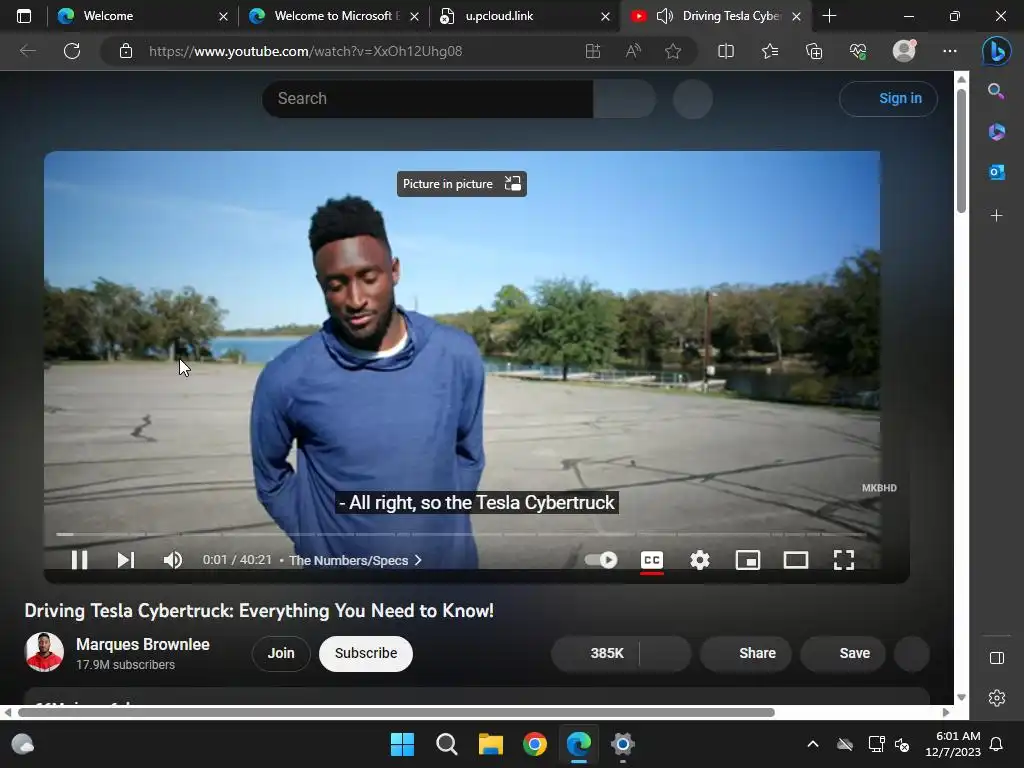Viewport: 1024px width, 768px height.
Task: Switch to miniplayer mode
Action: pyautogui.click(x=748, y=560)
